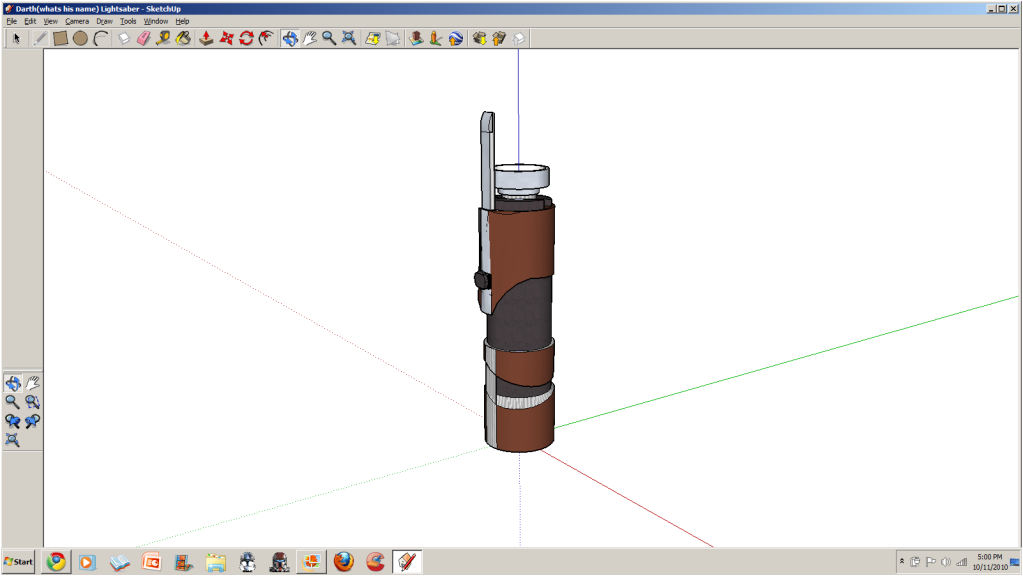Image resolution: width=1023 pixels, height=576 pixels.
Task: Open the View menu
Action: (x=50, y=21)
